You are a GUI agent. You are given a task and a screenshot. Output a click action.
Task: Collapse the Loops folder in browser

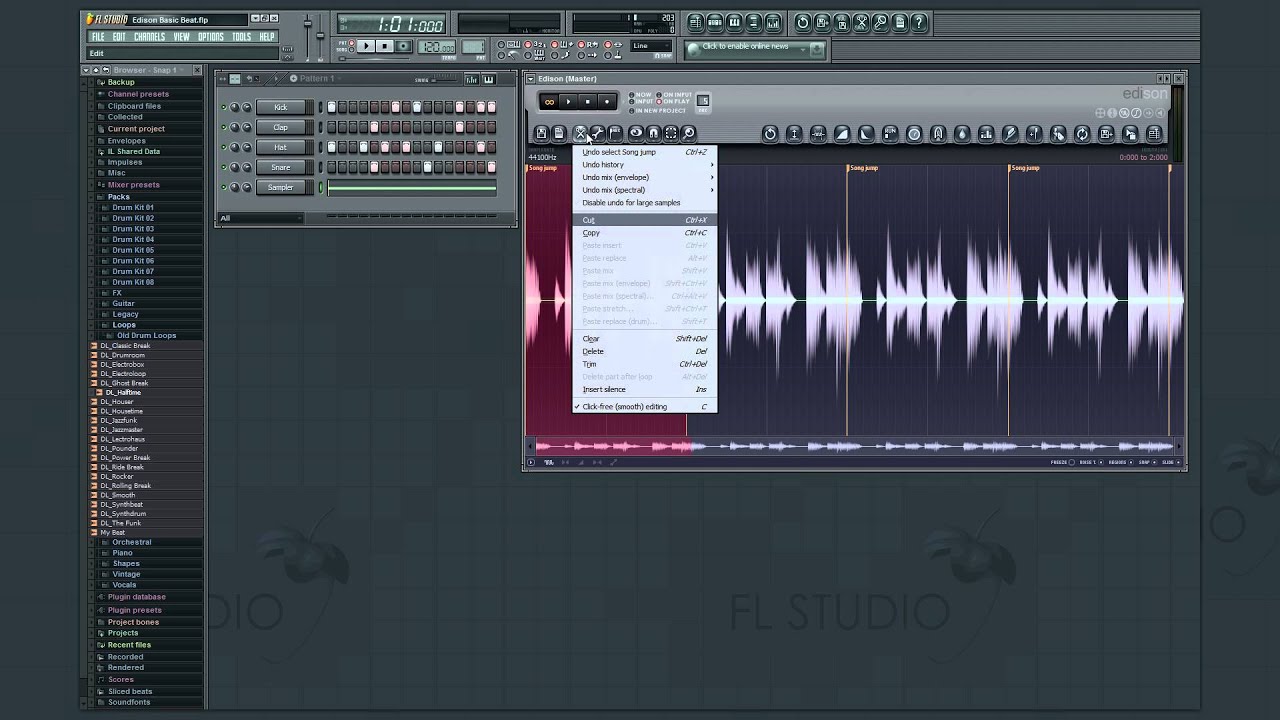point(123,325)
